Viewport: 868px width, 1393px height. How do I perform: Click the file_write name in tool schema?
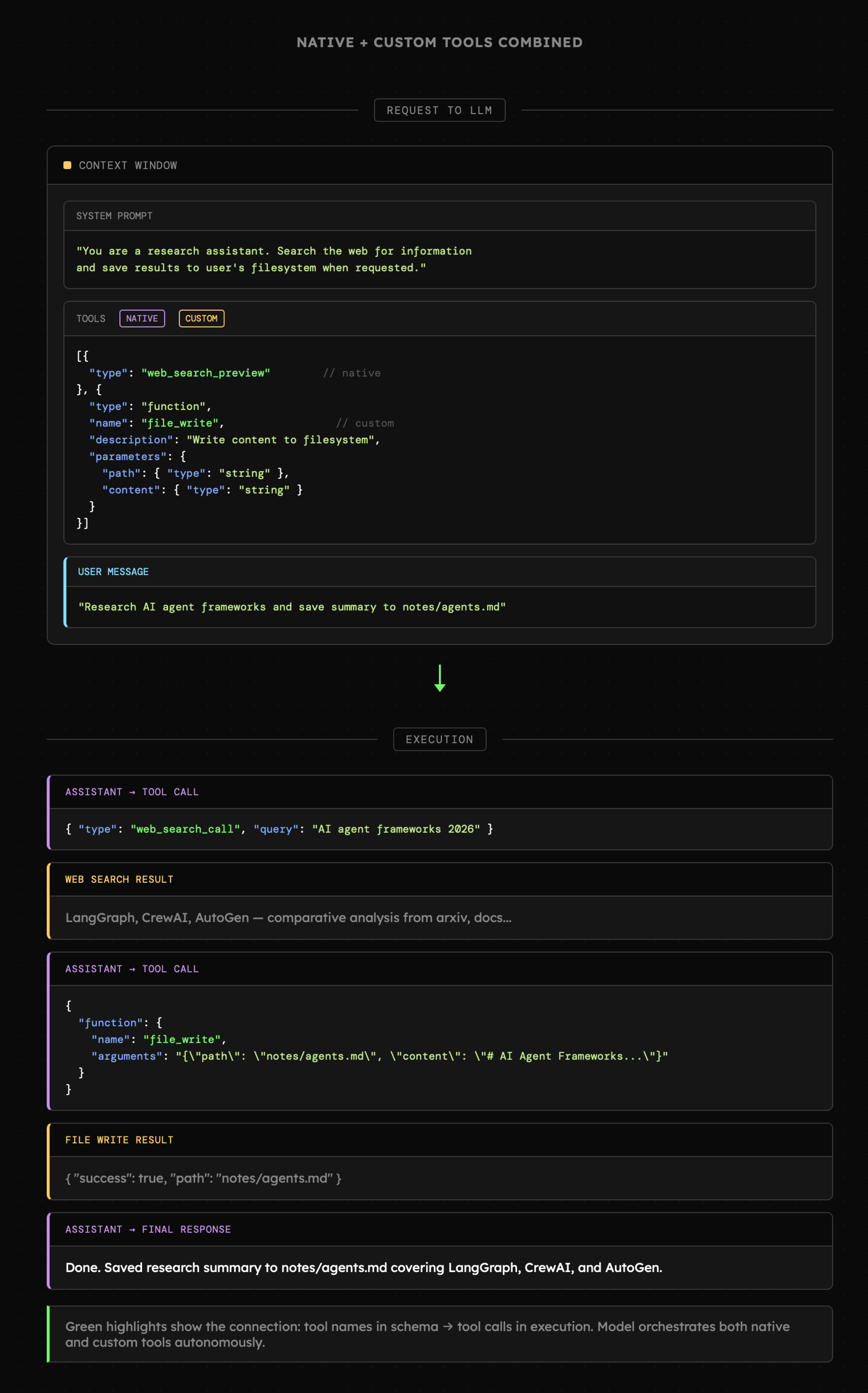[180, 423]
